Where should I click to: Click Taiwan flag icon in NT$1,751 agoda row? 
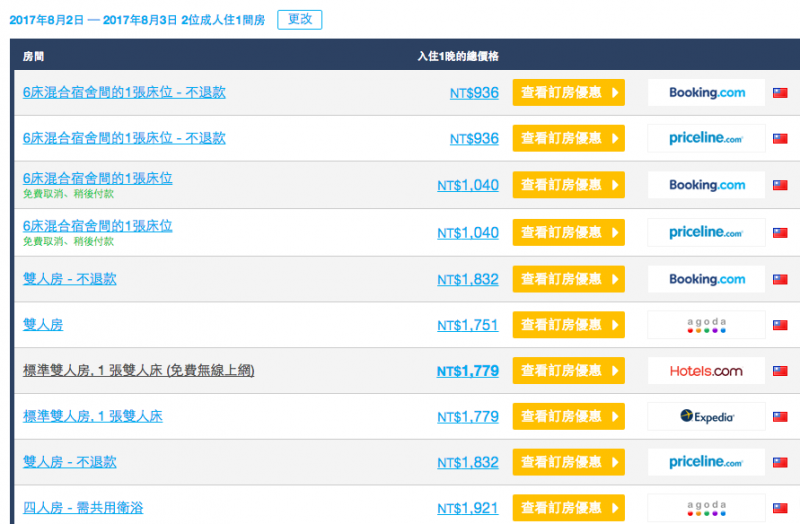(780, 326)
